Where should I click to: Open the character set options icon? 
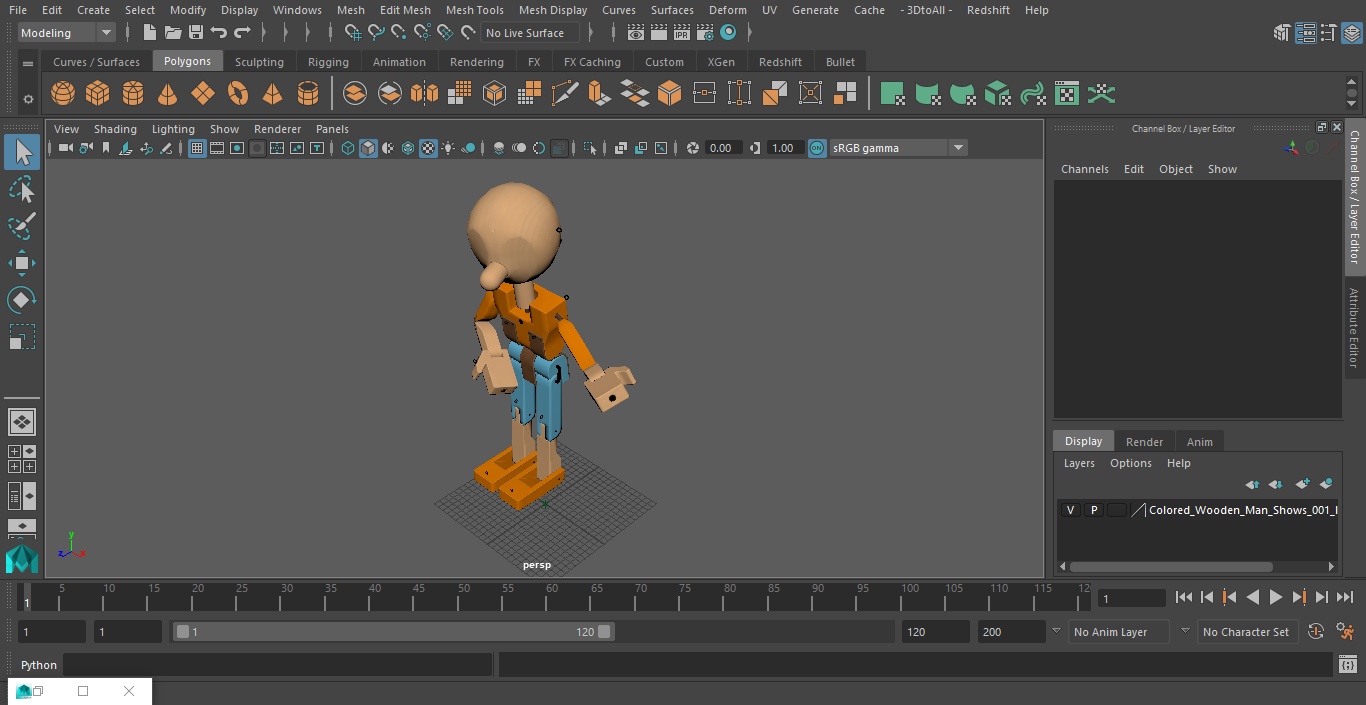pyautogui.click(x=1316, y=632)
